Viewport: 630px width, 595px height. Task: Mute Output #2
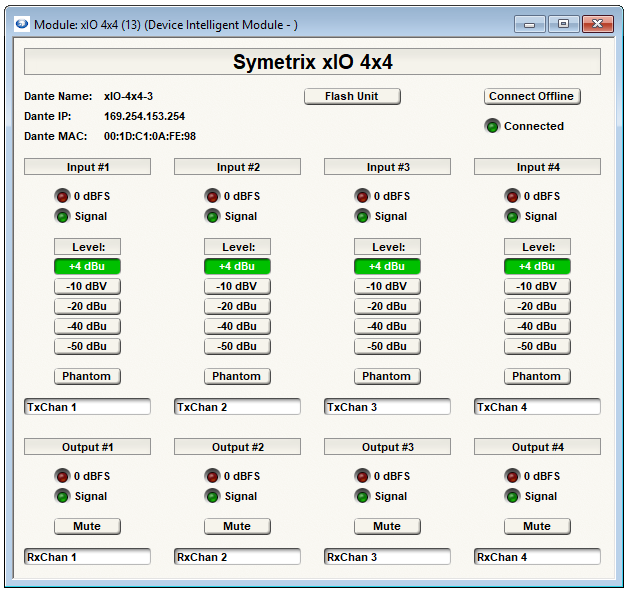coord(237,526)
